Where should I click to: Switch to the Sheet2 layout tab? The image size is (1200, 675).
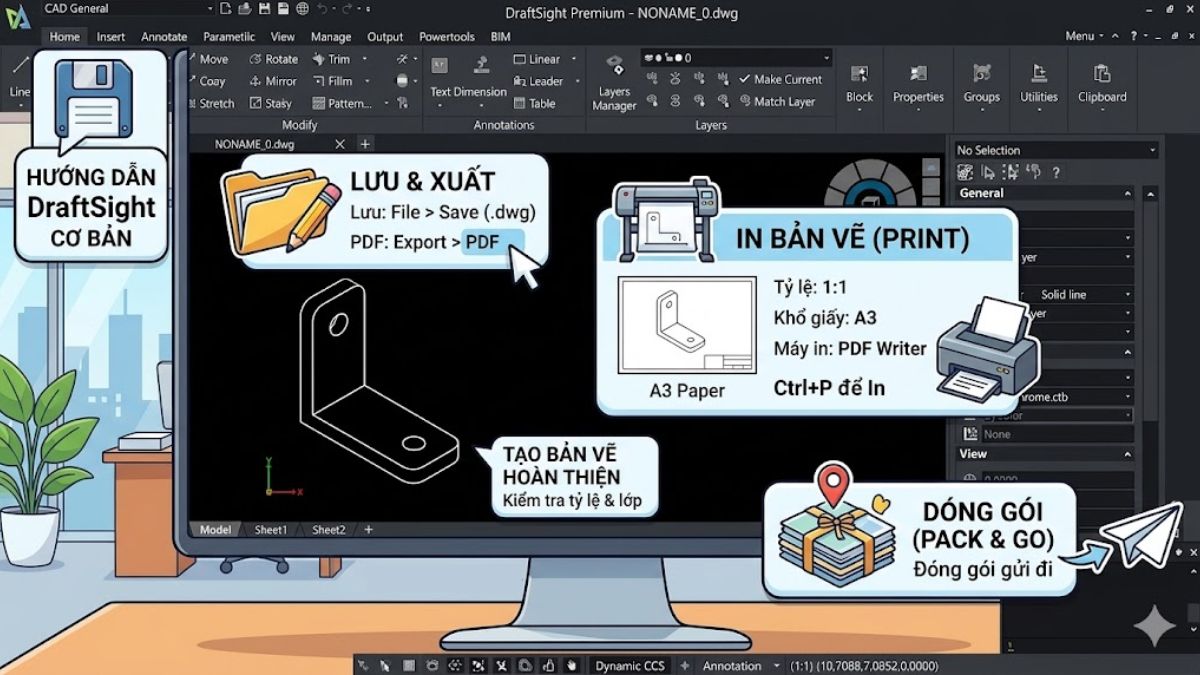click(329, 530)
